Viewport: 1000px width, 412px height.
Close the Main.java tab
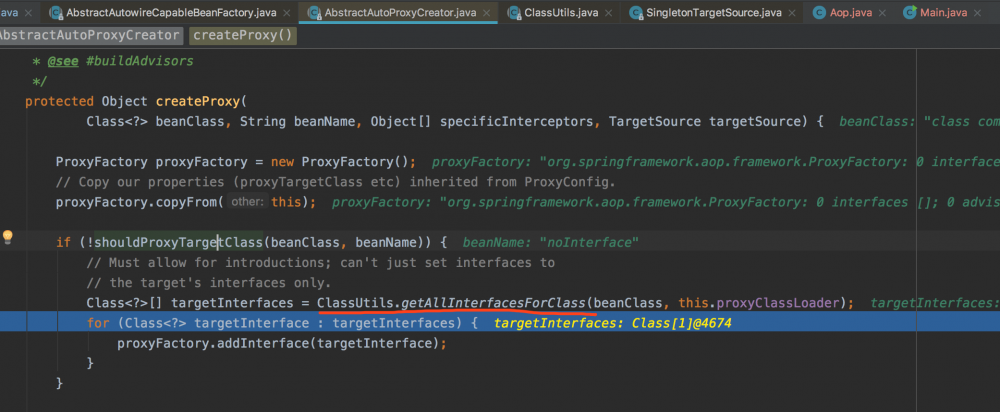(x=979, y=13)
